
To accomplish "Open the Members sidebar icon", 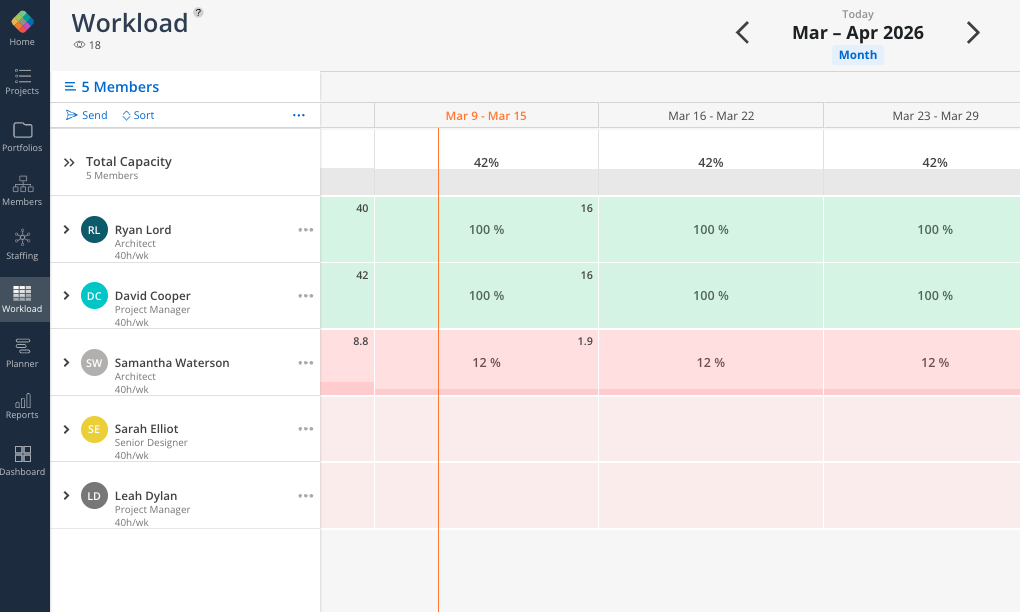I will [x=22, y=190].
